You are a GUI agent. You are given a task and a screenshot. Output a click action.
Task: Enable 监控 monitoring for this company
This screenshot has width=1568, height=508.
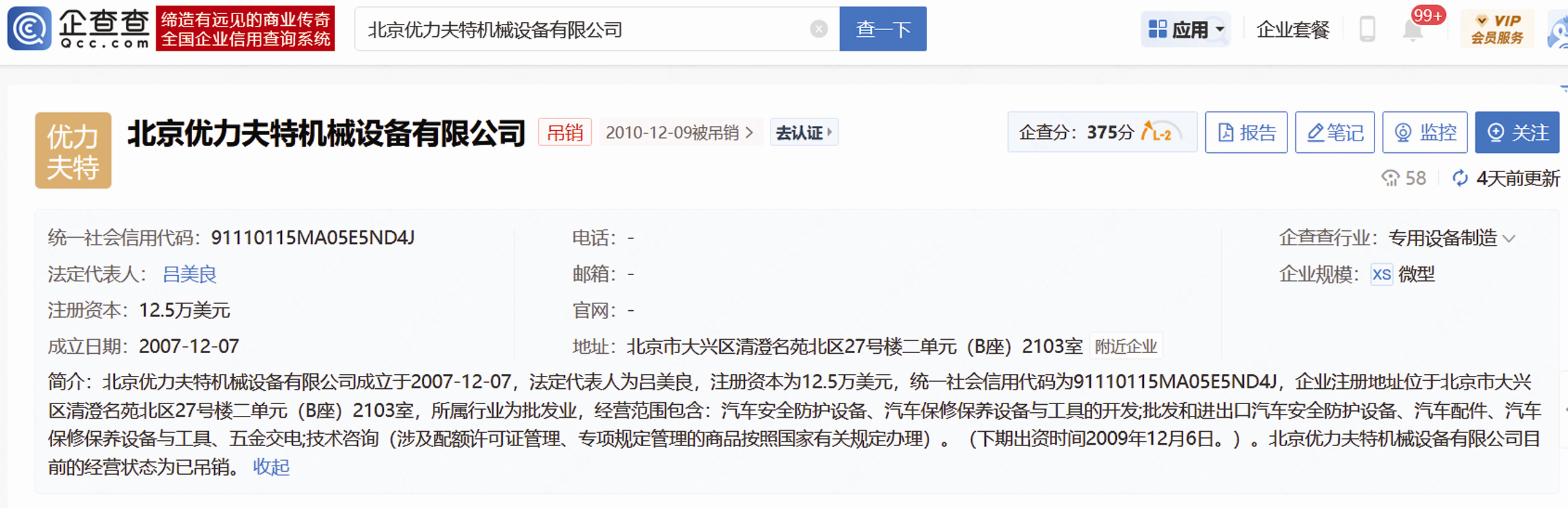point(1424,132)
